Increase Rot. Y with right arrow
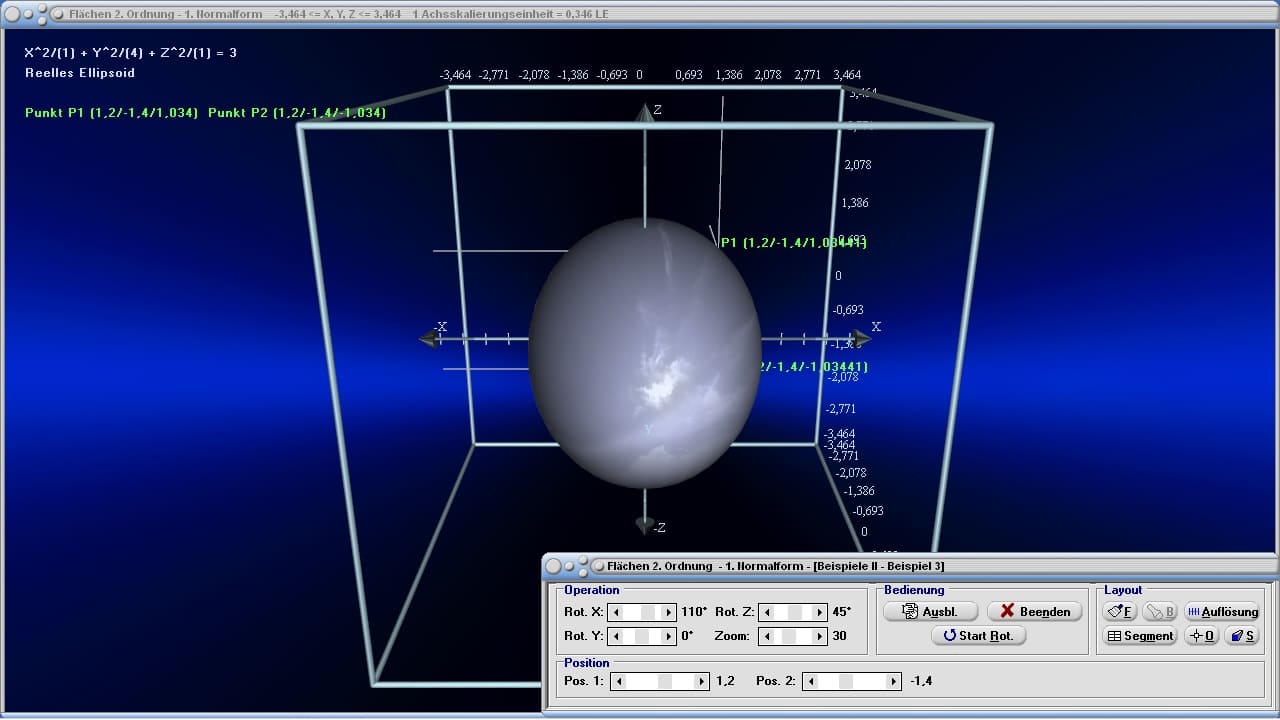1280x720 pixels. (669, 636)
